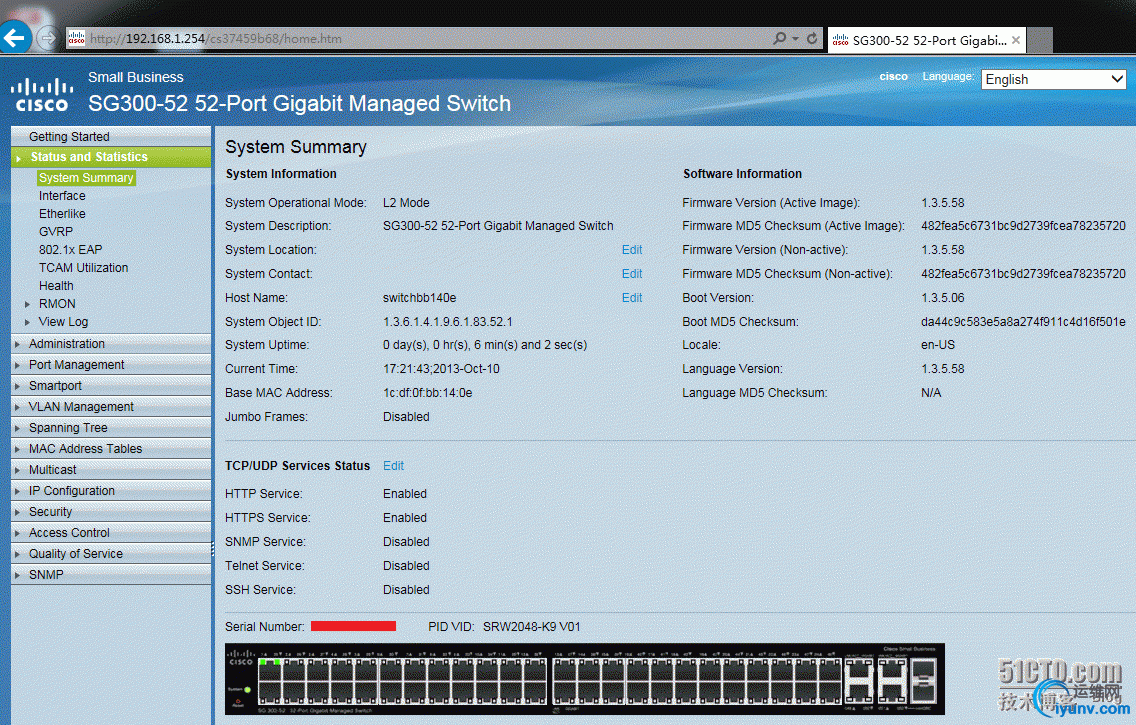Viewport: 1136px width, 725px height.
Task: Select the SG300-52 browser tab
Action: click(929, 41)
